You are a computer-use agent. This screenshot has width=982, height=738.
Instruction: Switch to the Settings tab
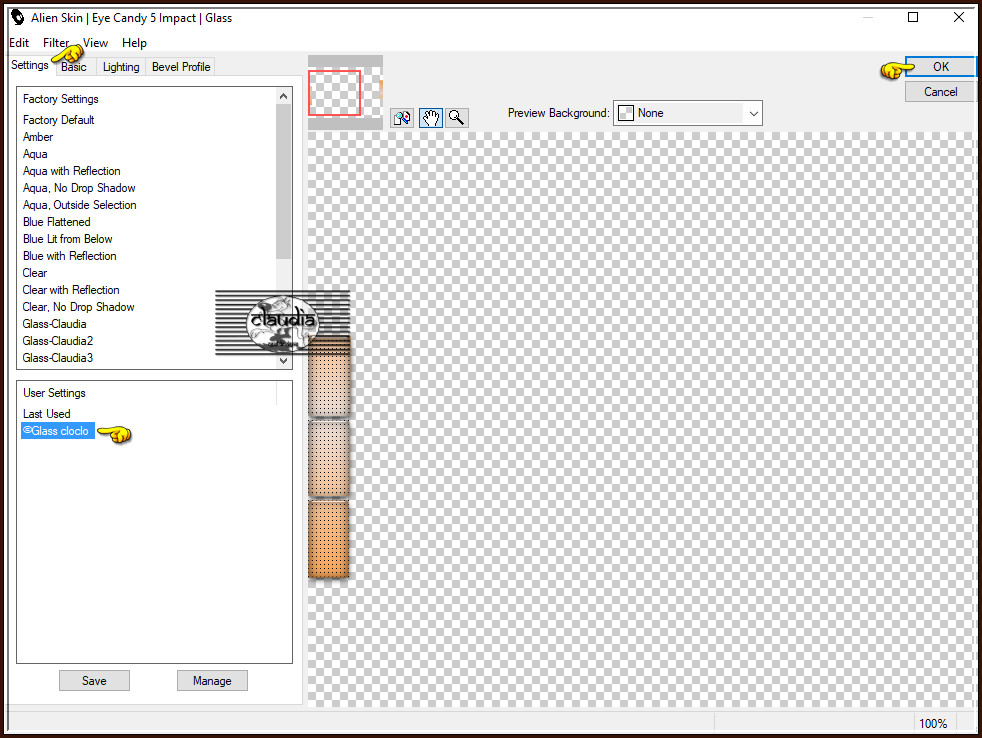click(29, 65)
